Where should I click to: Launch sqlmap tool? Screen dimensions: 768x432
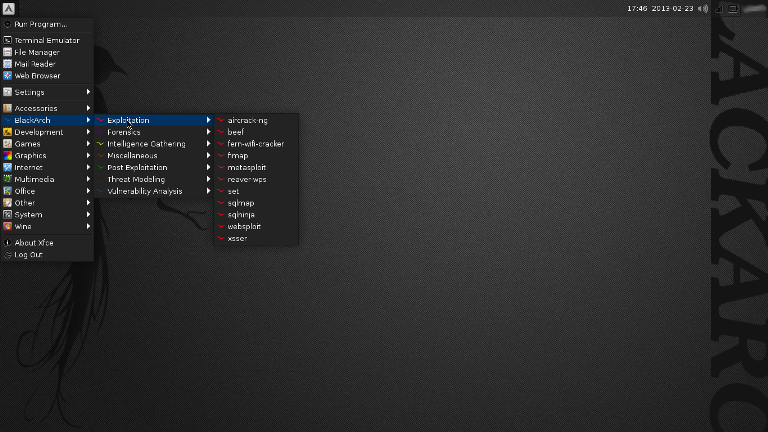pyautogui.click(x=256, y=203)
